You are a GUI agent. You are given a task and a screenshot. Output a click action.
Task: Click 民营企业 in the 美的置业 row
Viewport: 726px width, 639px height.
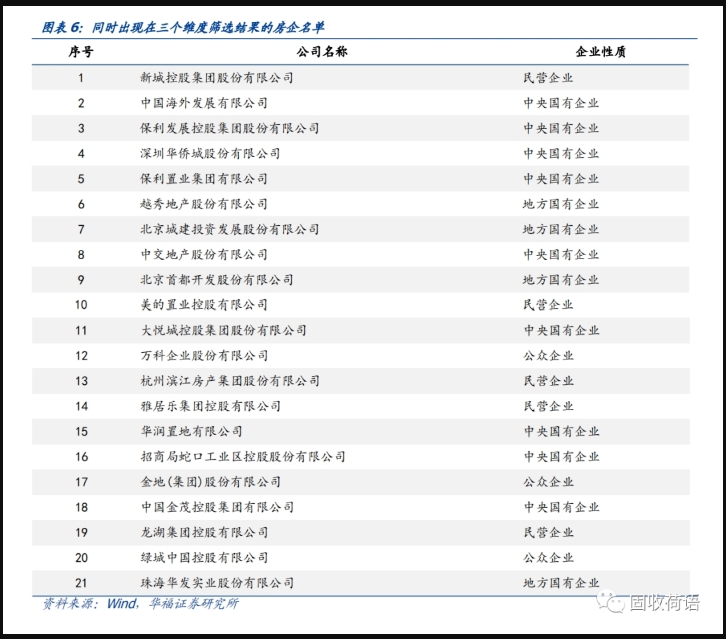coord(548,305)
